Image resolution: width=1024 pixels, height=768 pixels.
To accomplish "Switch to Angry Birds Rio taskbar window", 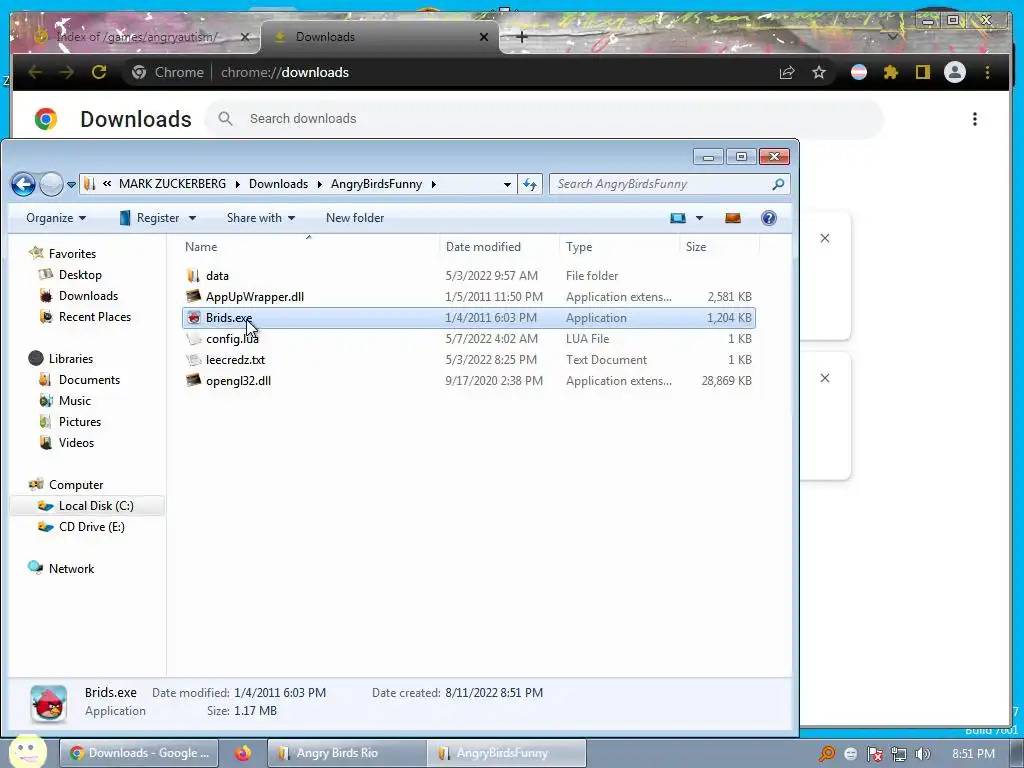I will 347,753.
